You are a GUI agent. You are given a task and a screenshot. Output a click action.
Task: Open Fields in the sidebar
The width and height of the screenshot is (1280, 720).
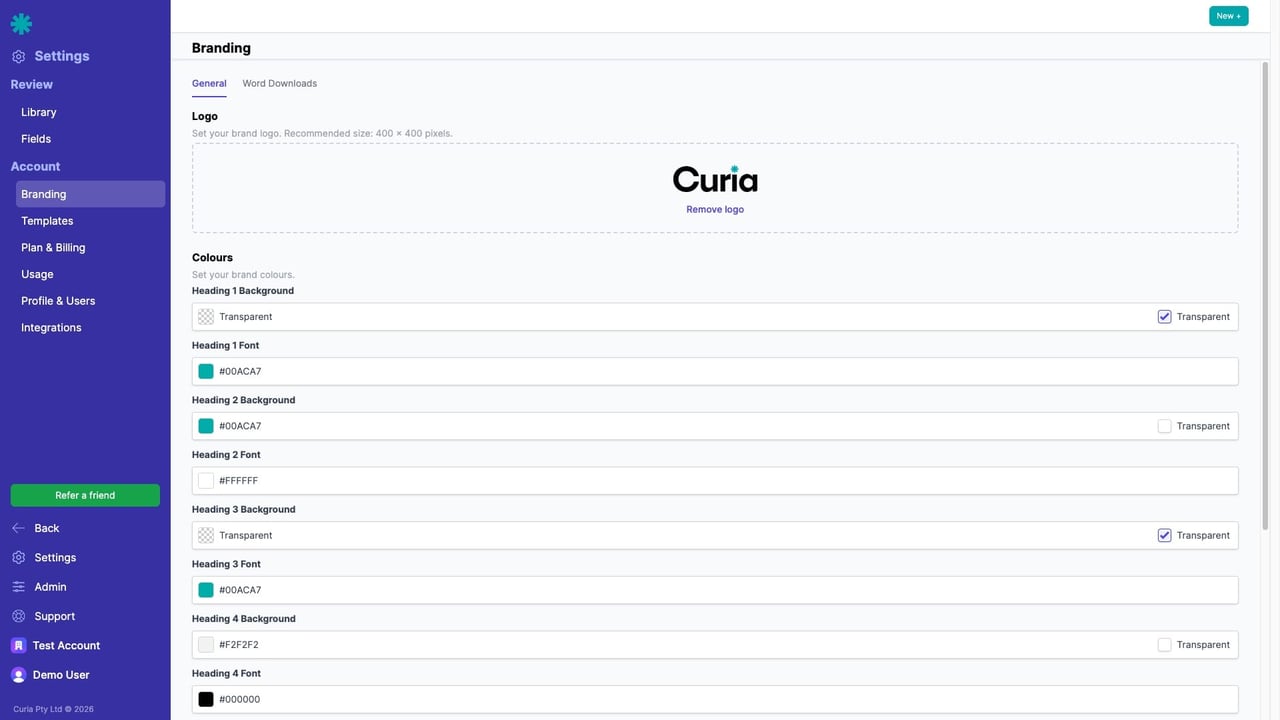(x=36, y=139)
